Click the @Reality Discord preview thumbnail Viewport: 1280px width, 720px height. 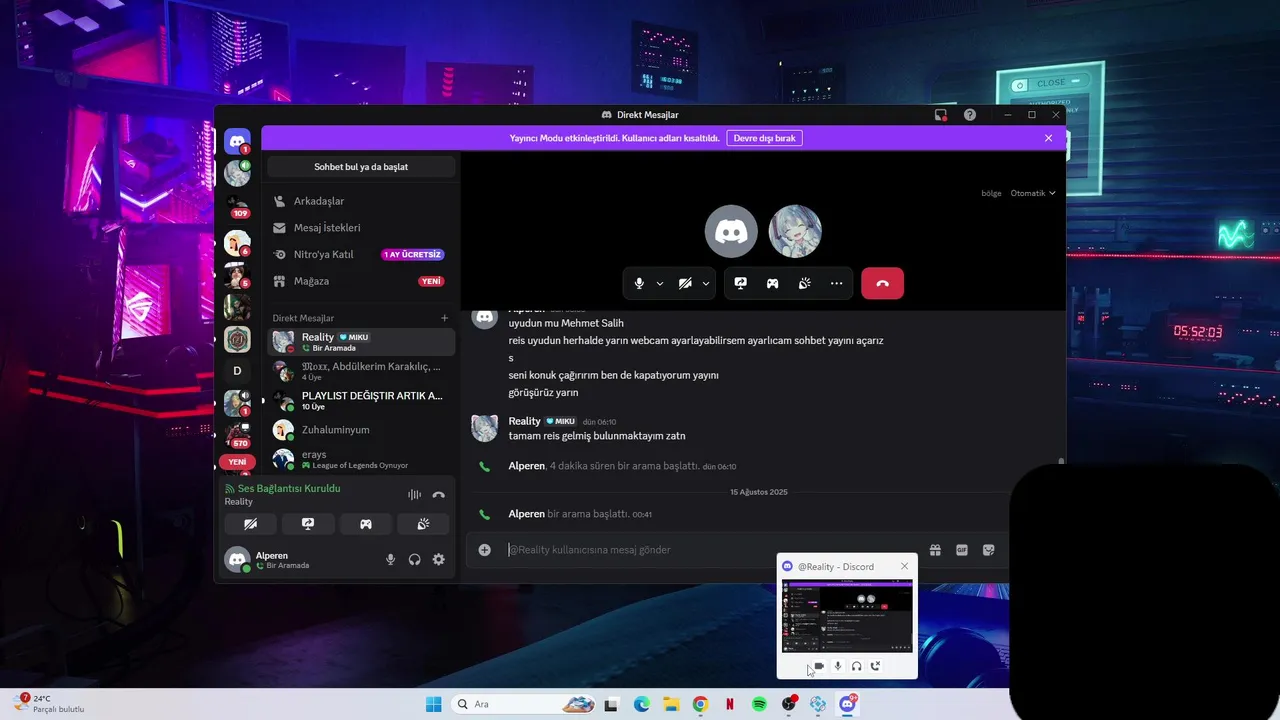pyautogui.click(x=847, y=616)
